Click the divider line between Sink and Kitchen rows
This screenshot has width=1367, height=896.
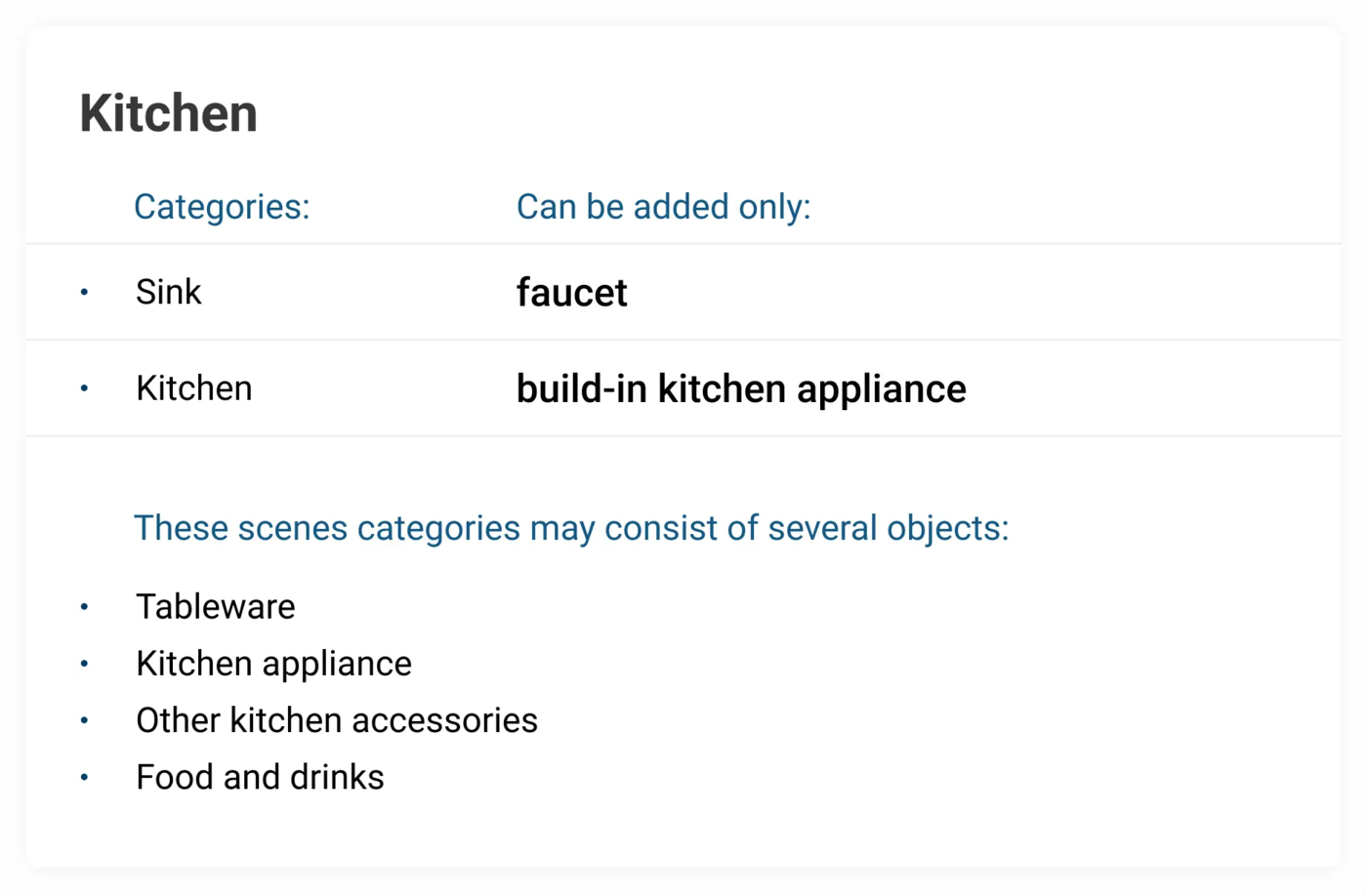click(683, 340)
